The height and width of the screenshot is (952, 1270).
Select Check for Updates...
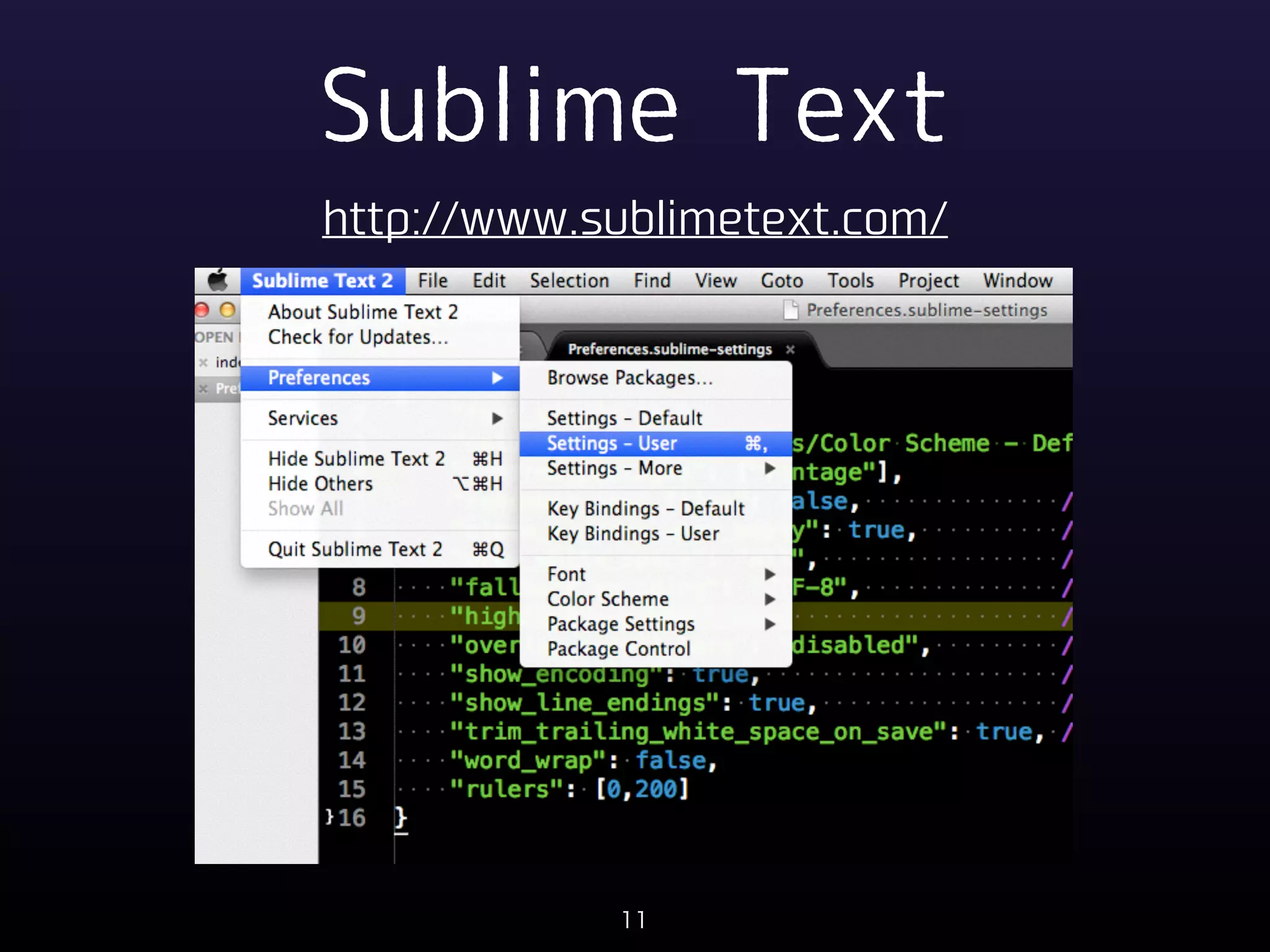tap(380, 337)
